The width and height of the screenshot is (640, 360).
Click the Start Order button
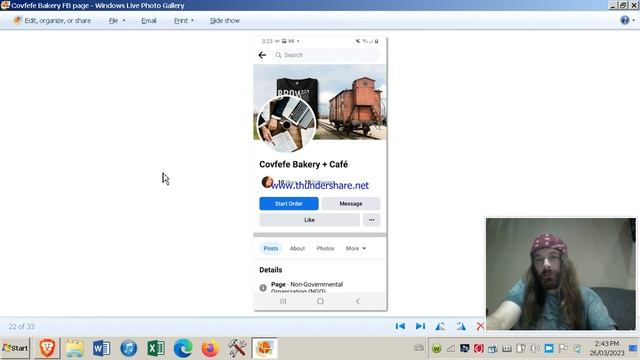pos(289,203)
